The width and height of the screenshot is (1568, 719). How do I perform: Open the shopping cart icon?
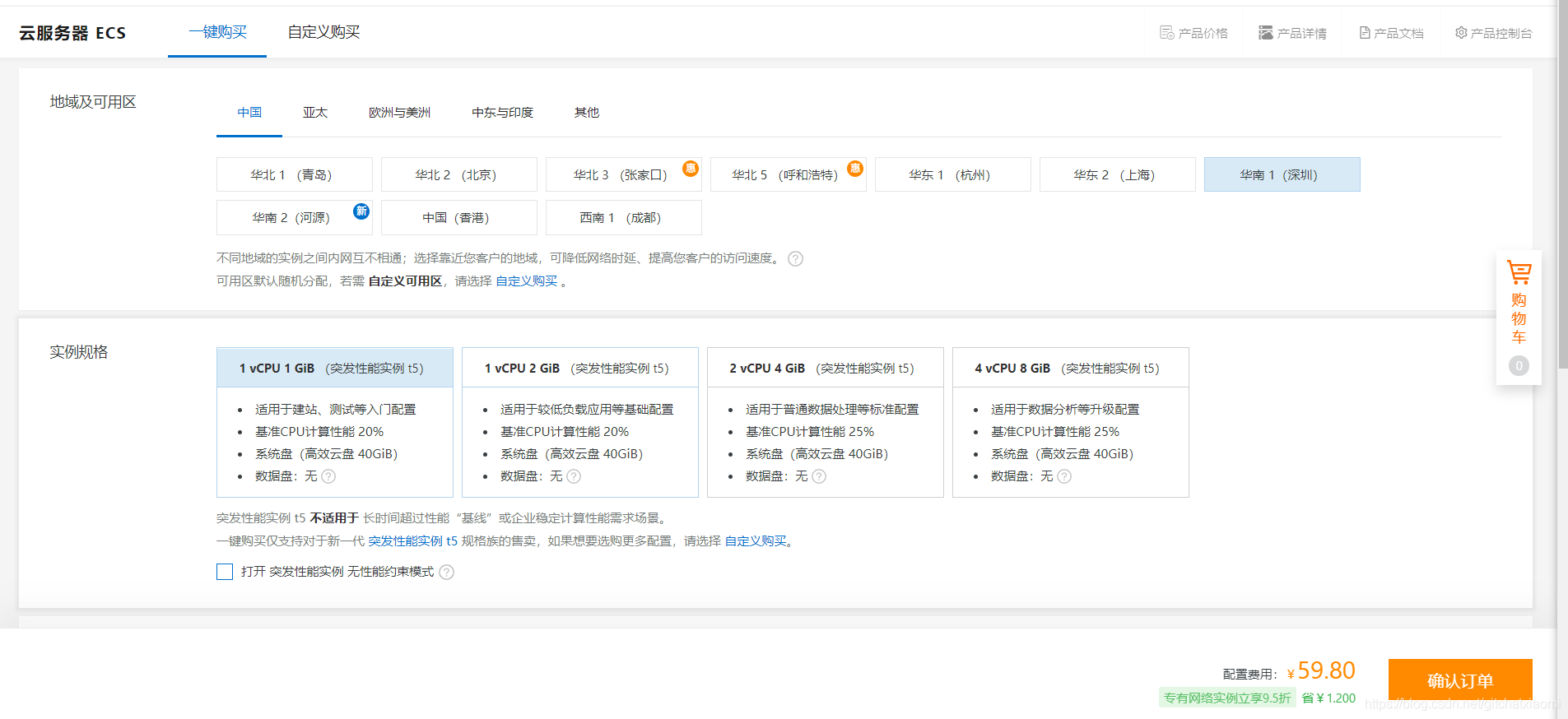(x=1519, y=272)
